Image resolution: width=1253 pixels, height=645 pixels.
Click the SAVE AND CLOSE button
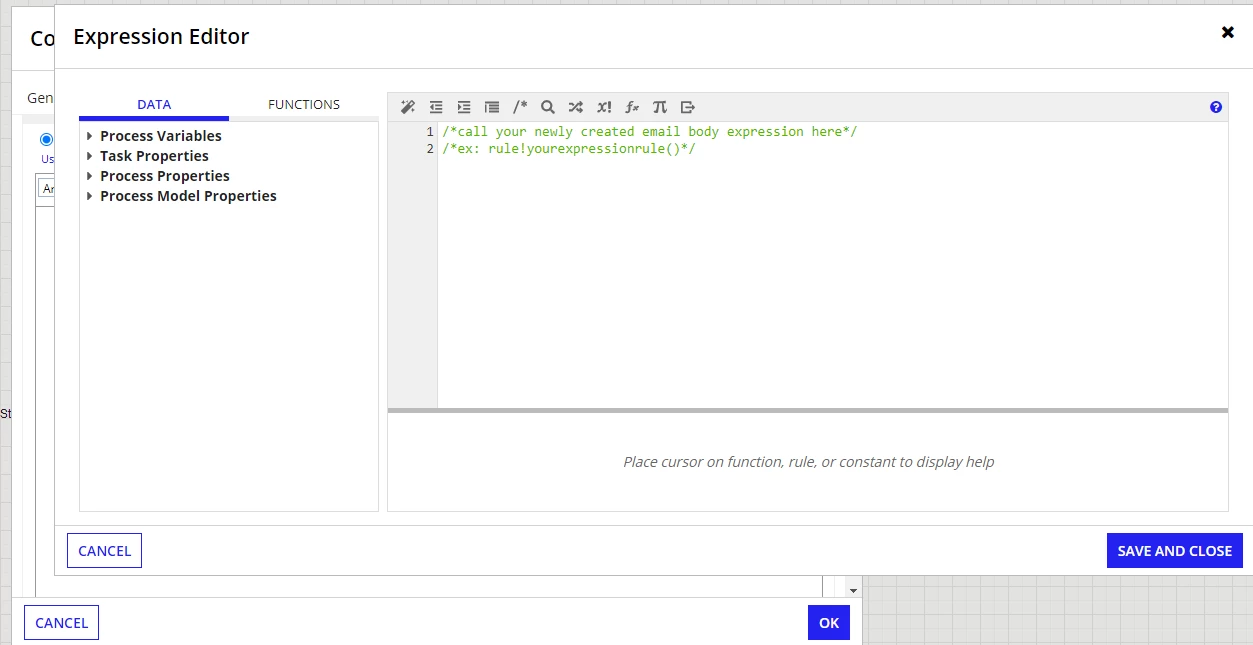[x=1175, y=551]
